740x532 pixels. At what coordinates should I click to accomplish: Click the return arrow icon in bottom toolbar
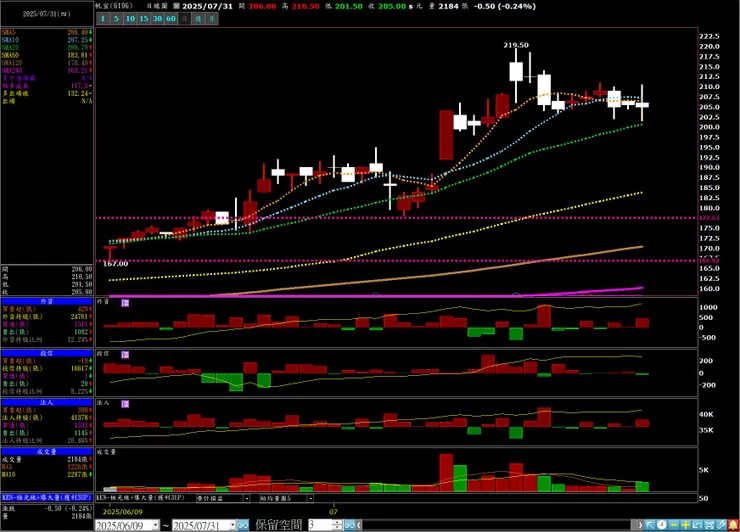[697, 525]
